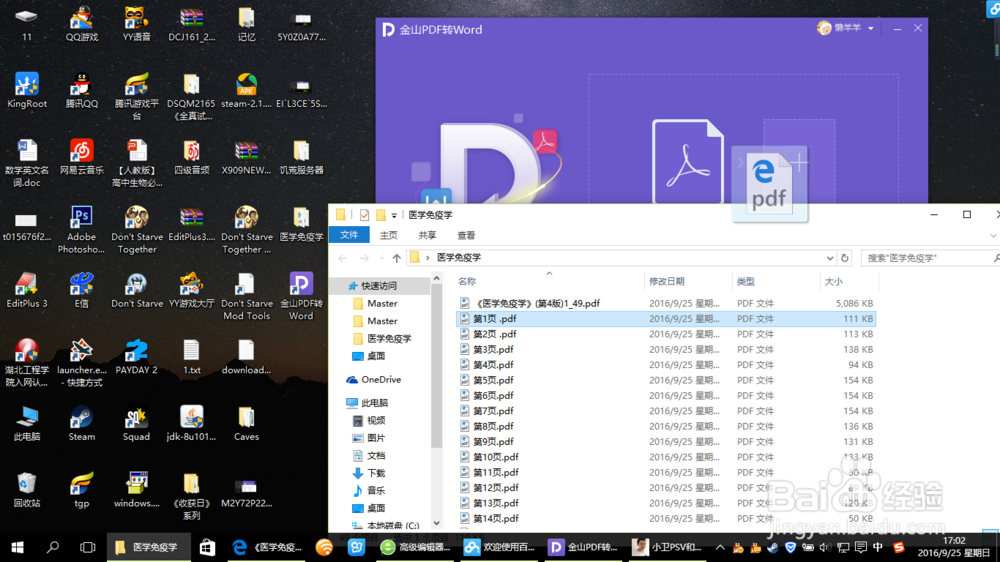1000x562 pixels.
Task: Open Windows Store from taskbar
Action: click(207, 547)
